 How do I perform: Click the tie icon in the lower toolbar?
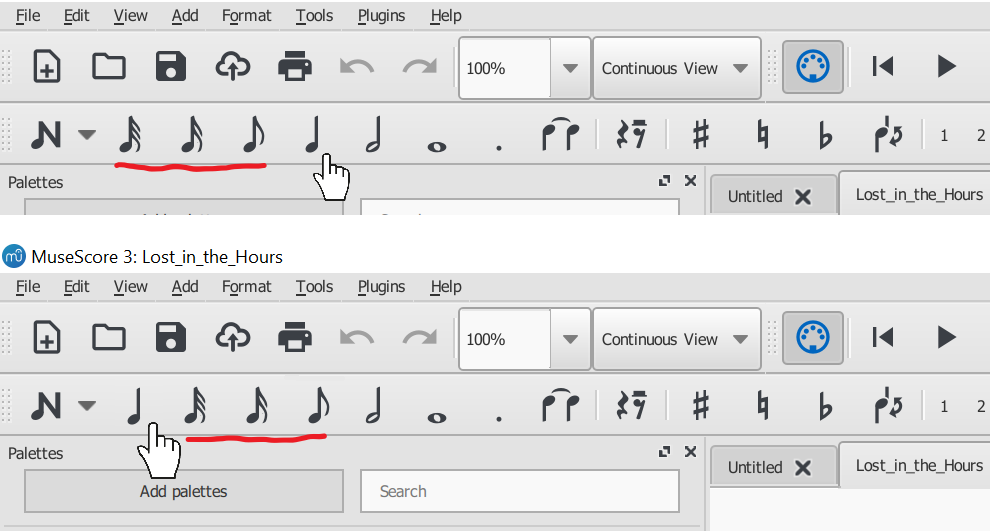(x=561, y=405)
